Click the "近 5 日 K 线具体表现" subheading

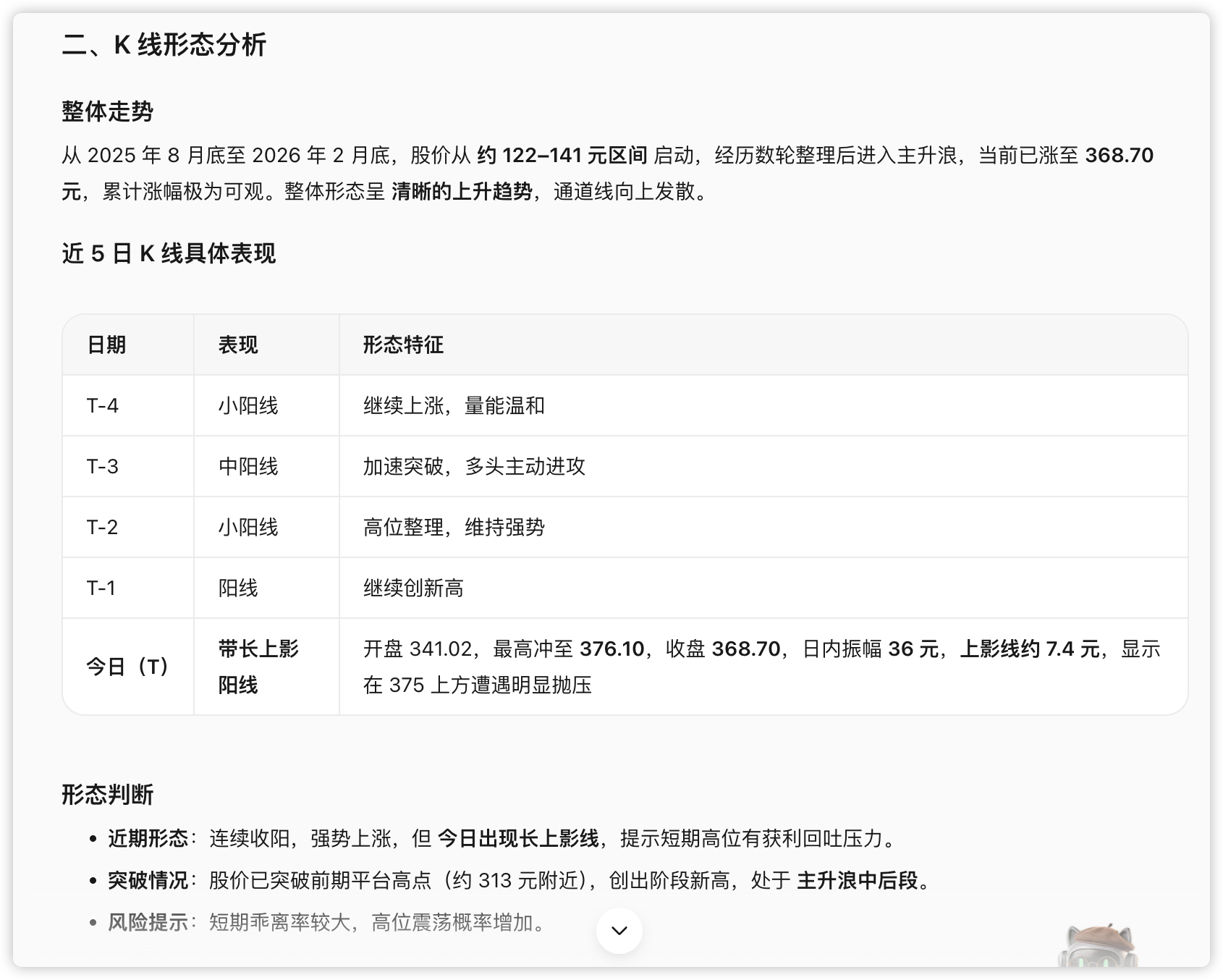click(169, 253)
